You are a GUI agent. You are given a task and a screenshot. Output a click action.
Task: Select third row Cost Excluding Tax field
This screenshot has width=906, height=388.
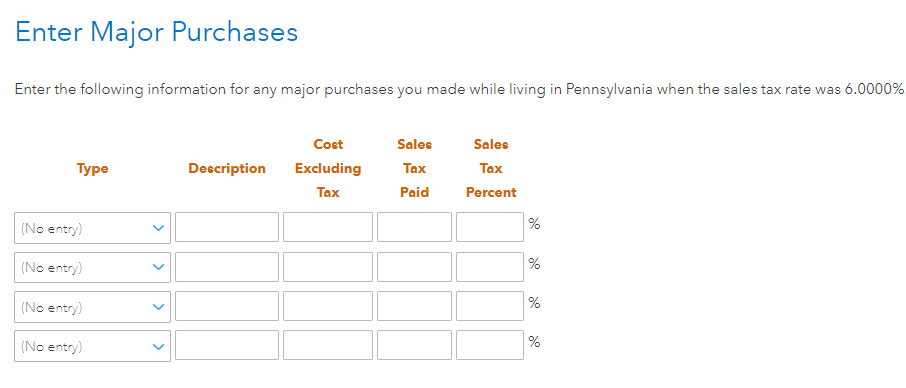tap(328, 306)
